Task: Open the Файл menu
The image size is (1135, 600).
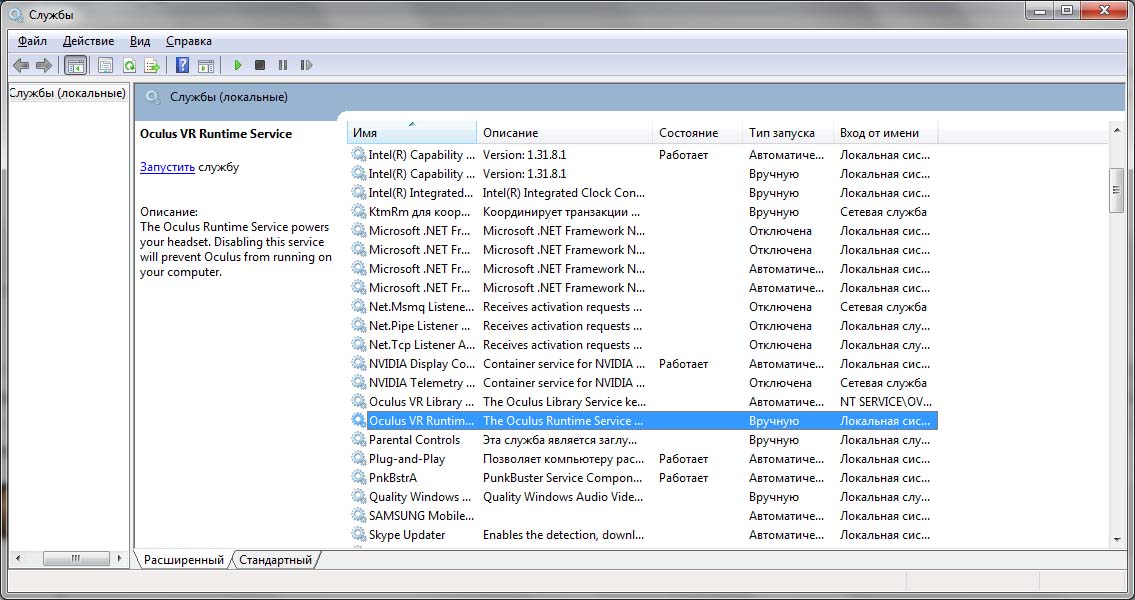Action: coord(32,41)
